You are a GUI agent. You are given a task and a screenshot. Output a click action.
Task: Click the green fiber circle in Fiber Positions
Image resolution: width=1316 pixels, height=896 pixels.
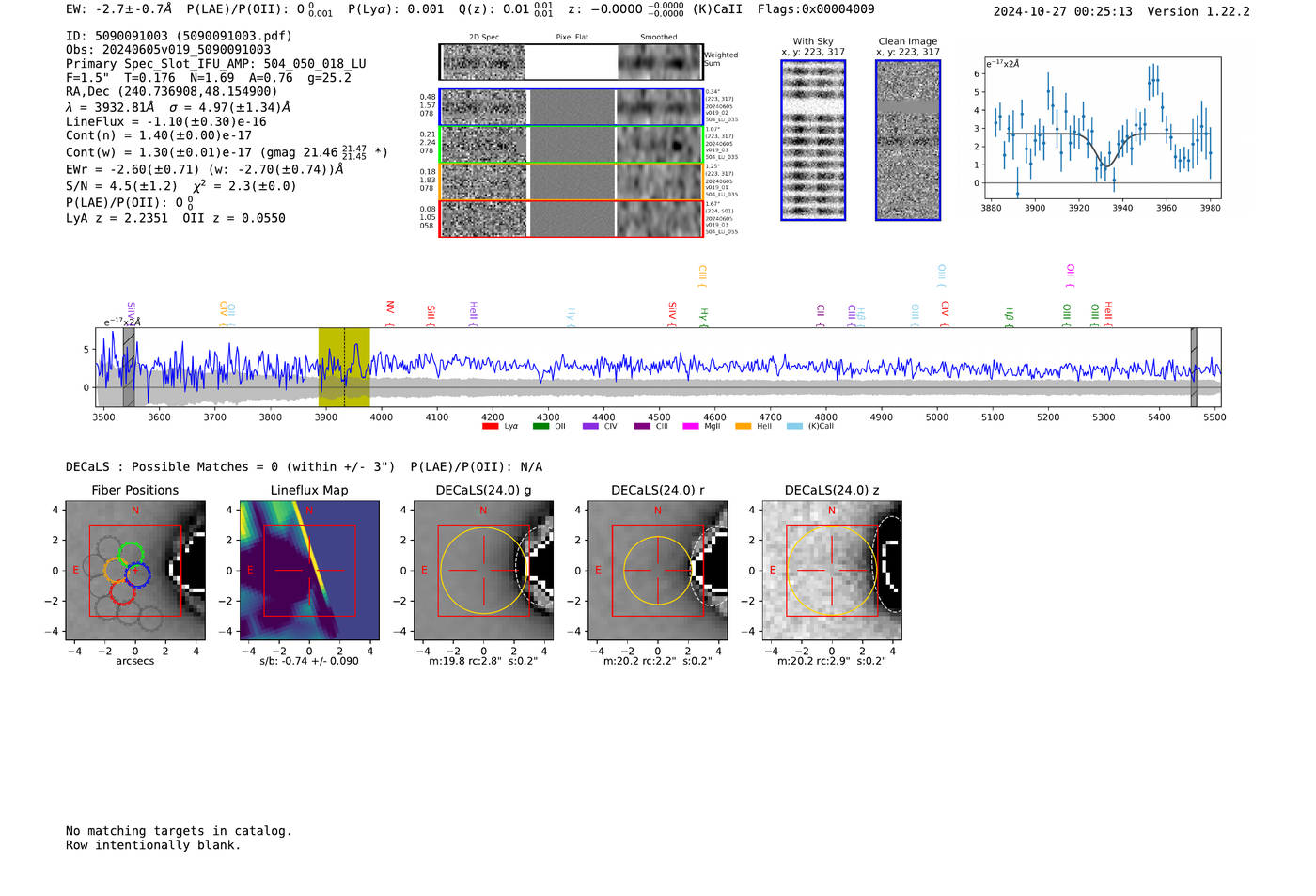130,556
